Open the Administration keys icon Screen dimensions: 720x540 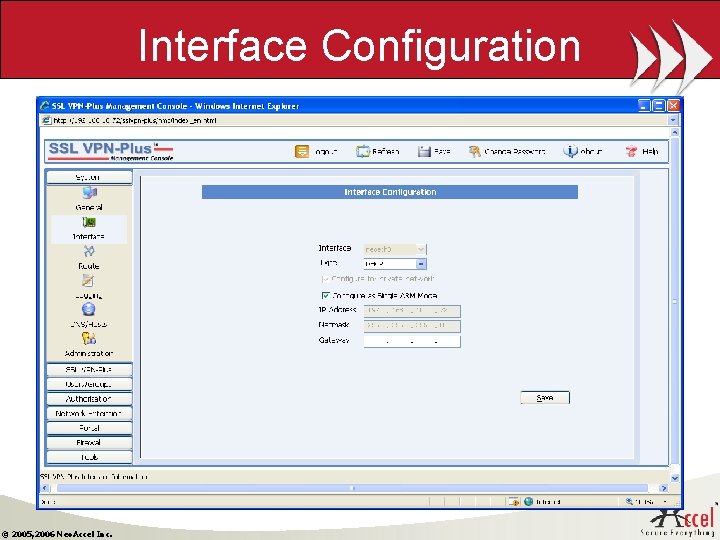pos(89,338)
